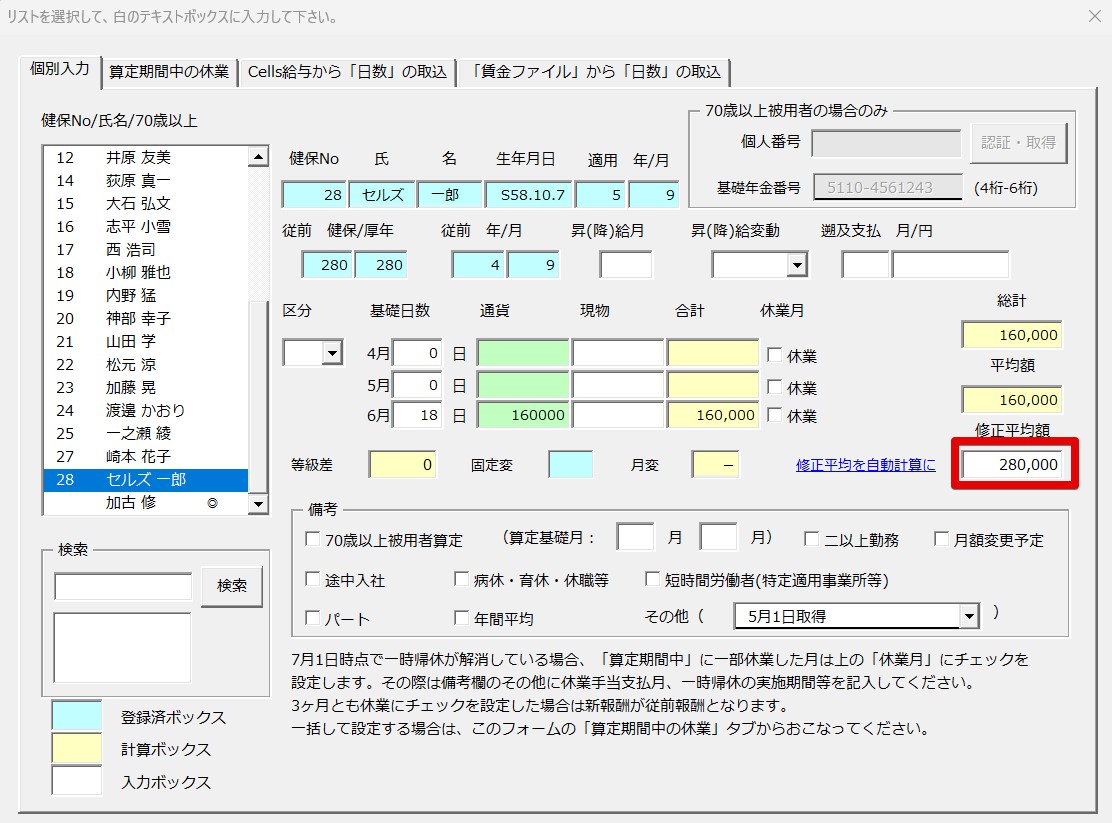Select 神部 幸子 in the list
1112x823 pixels.
(145, 319)
